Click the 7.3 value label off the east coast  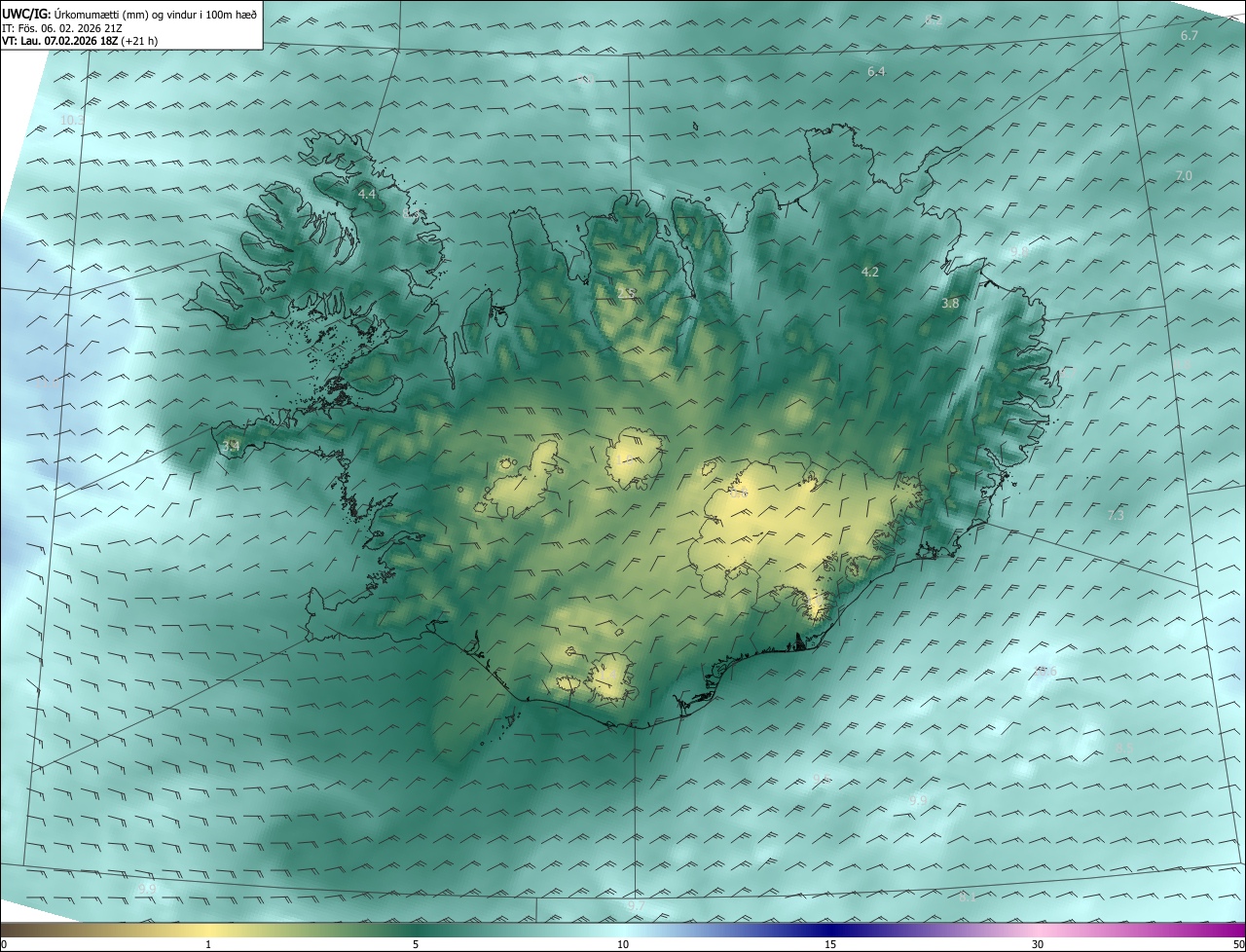tap(1116, 515)
